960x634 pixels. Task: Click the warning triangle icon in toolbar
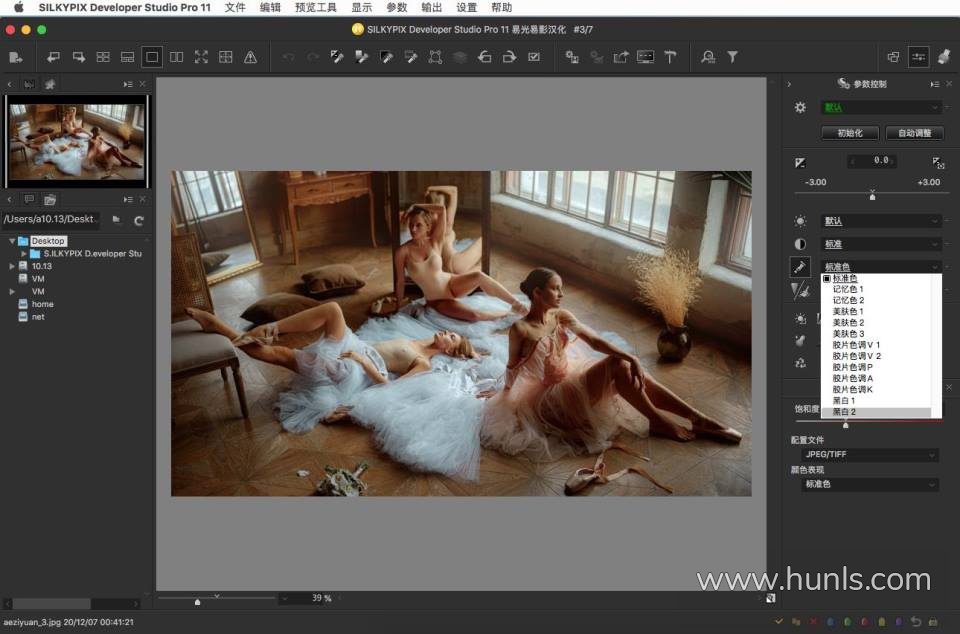pos(250,57)
